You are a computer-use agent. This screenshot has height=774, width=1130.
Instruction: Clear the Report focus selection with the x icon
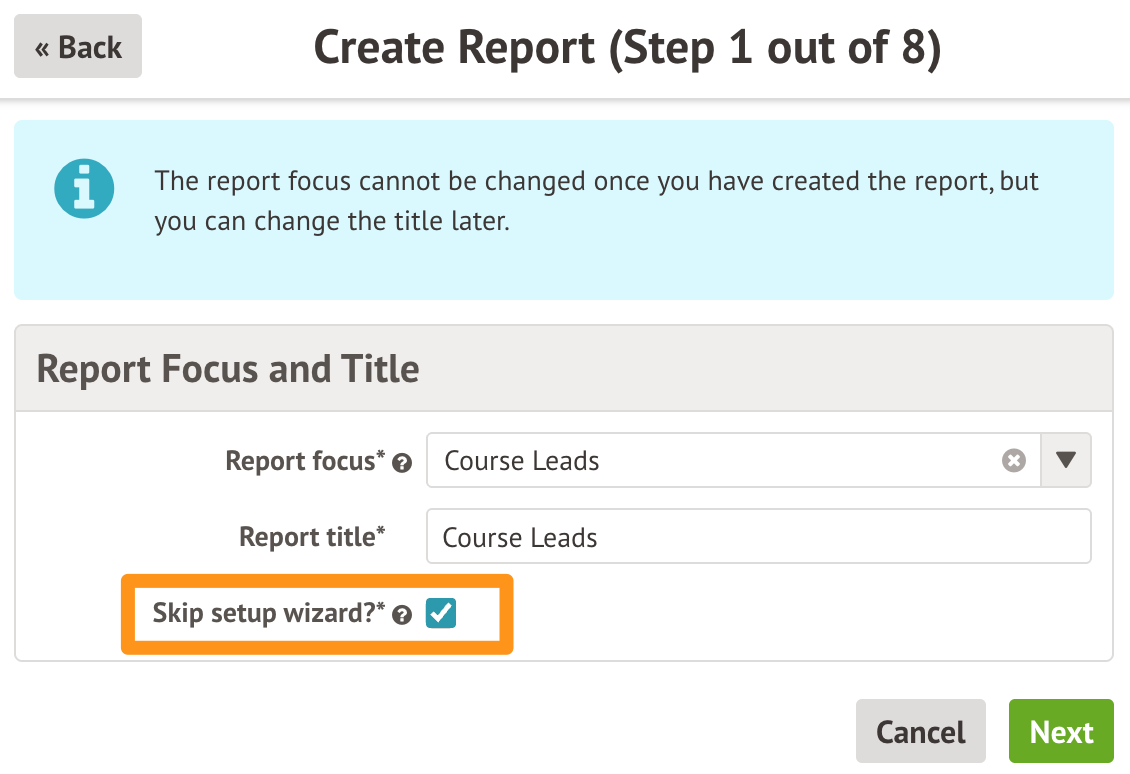pos(1014,461)
